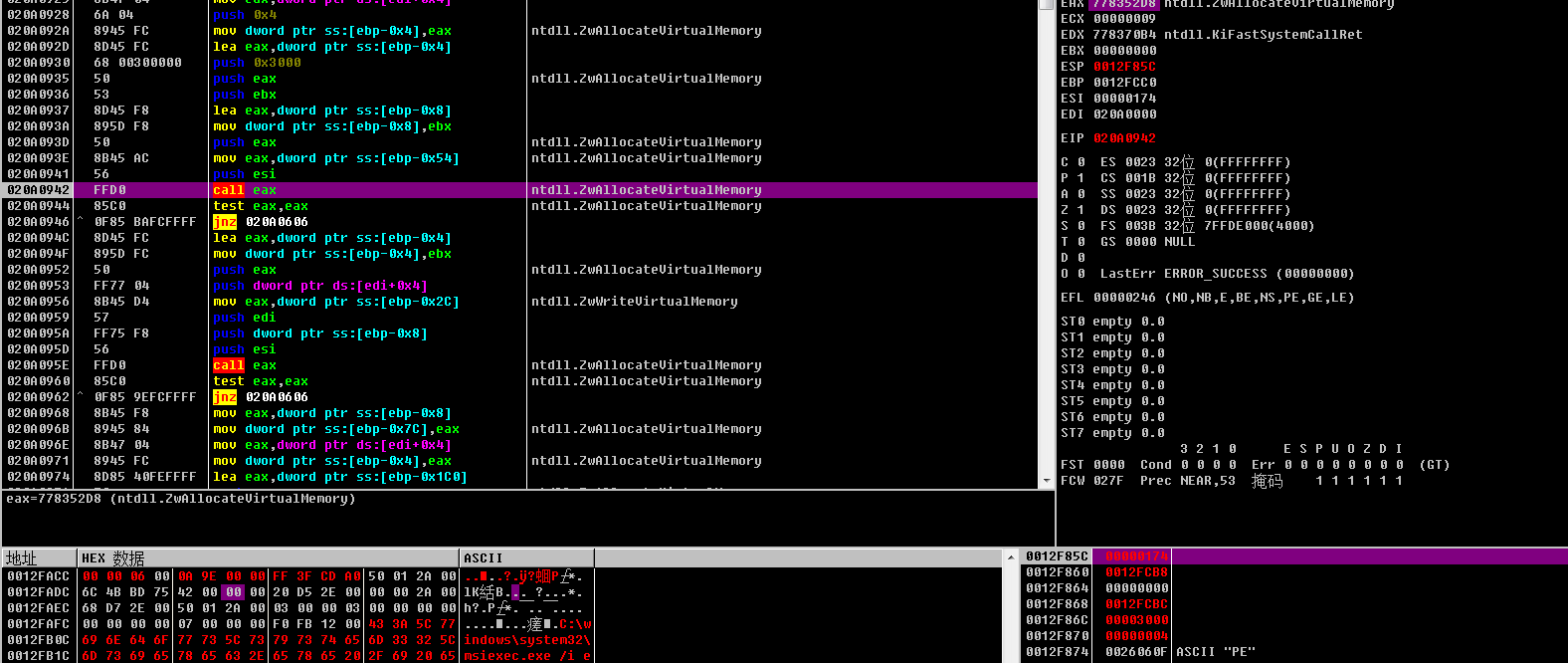This screenshot has height=663, width=1568.
Task: Select the call eax instruction at address 020A095E
Action: point(519,365)
